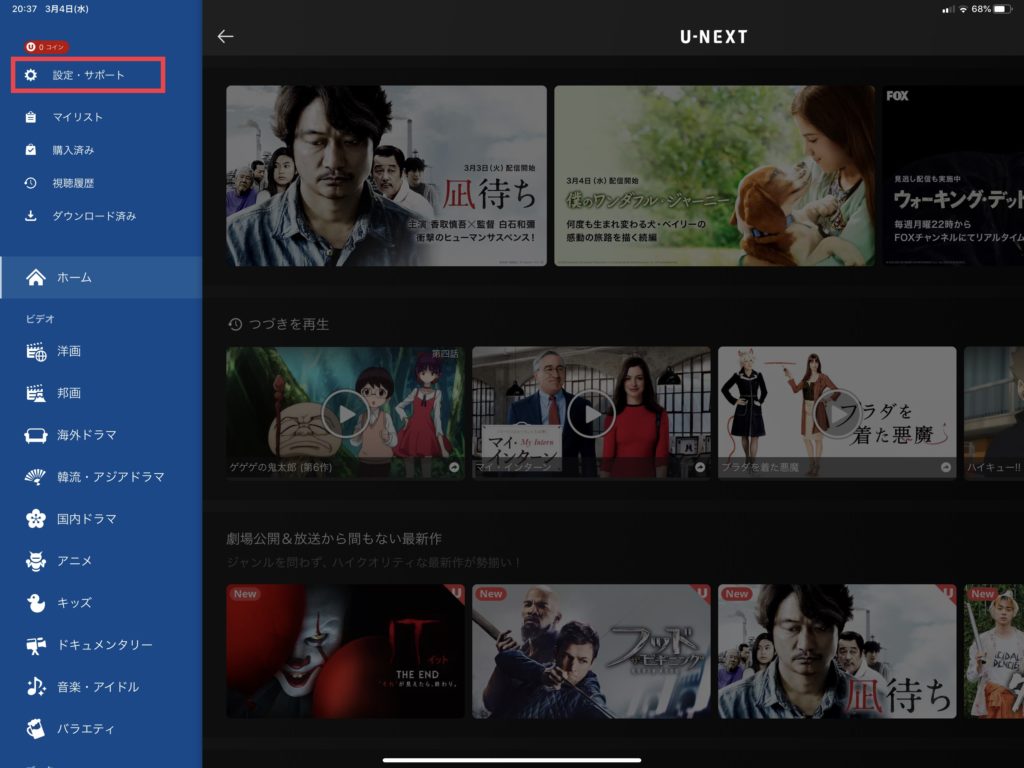
Task: Click the 20:37 clock in status bar
Action: 24,9
